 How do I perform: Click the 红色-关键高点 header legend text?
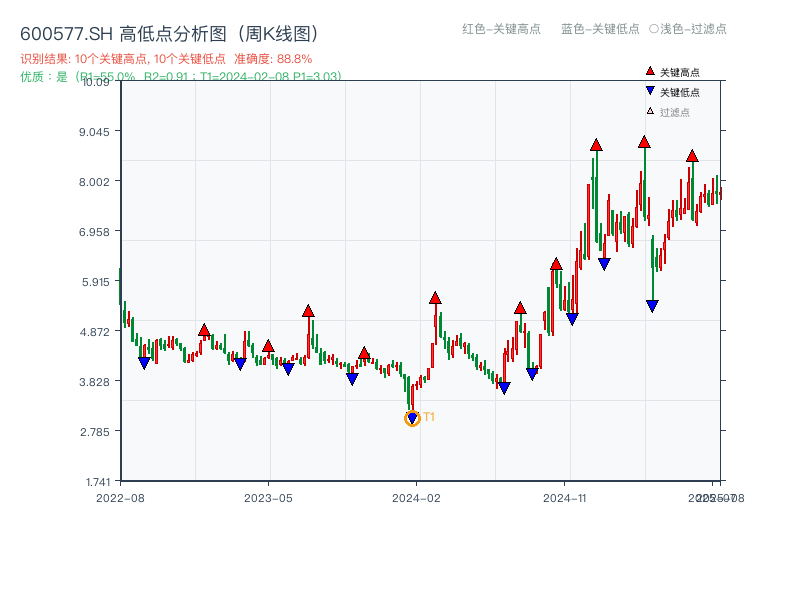click(x=501, y=29)
